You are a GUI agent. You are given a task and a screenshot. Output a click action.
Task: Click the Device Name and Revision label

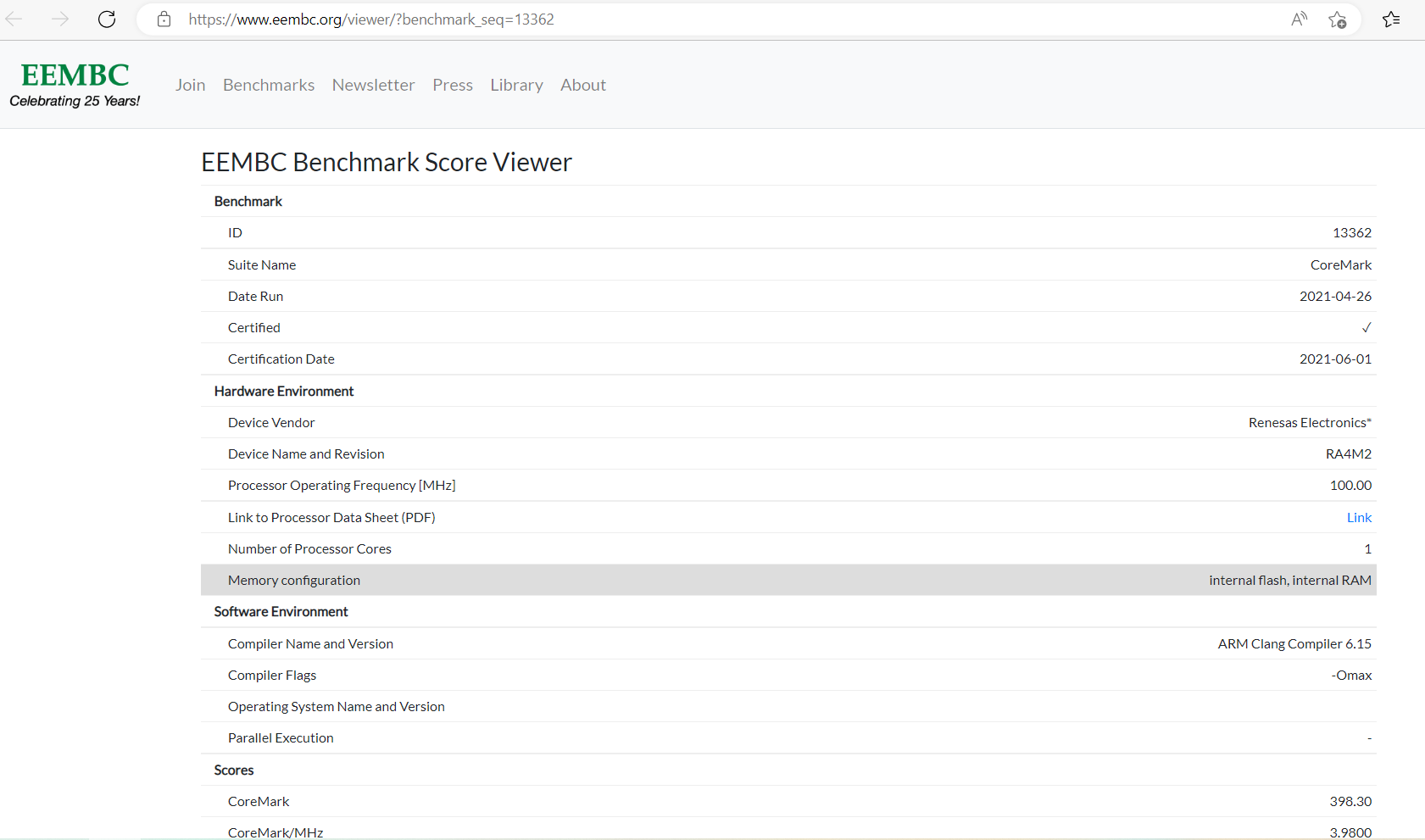point(306,453)
